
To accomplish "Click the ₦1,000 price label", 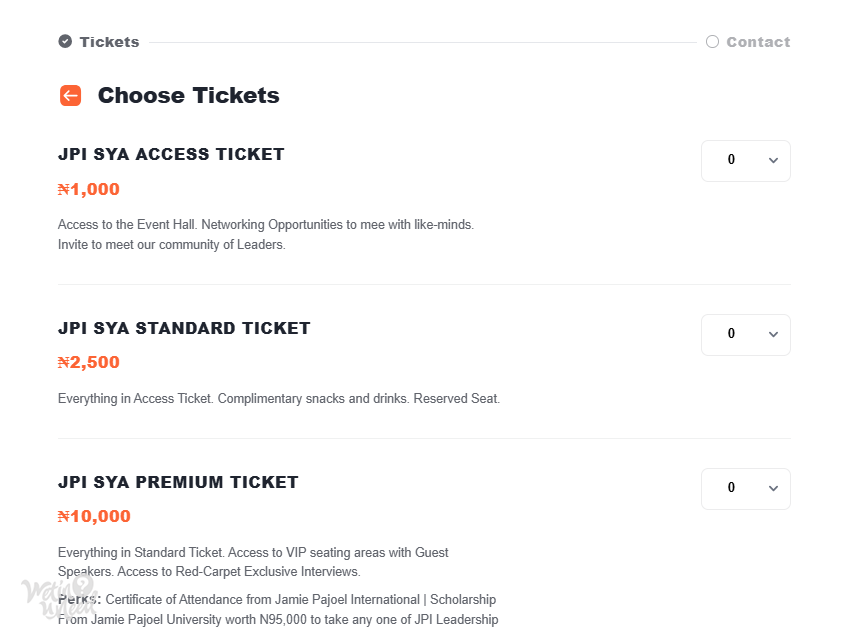I will 88,189.
